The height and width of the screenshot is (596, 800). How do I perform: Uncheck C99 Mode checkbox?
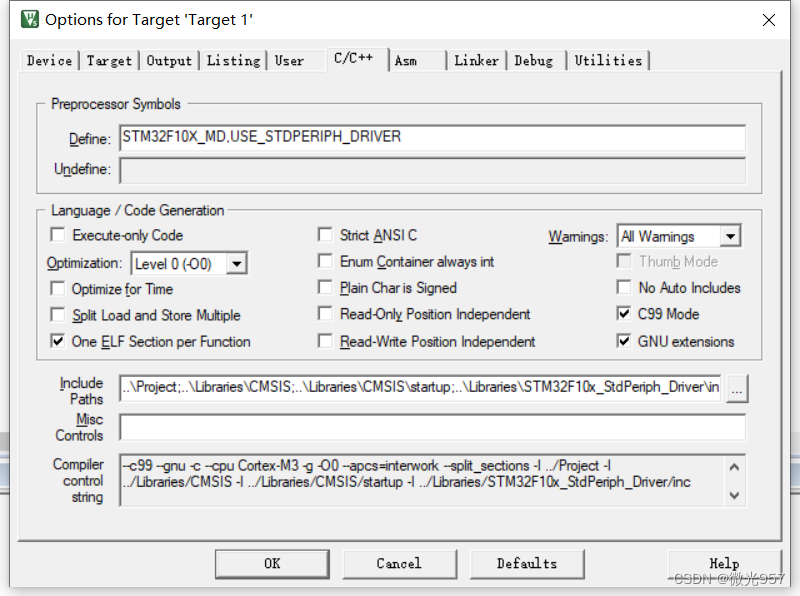click(623, 314)
